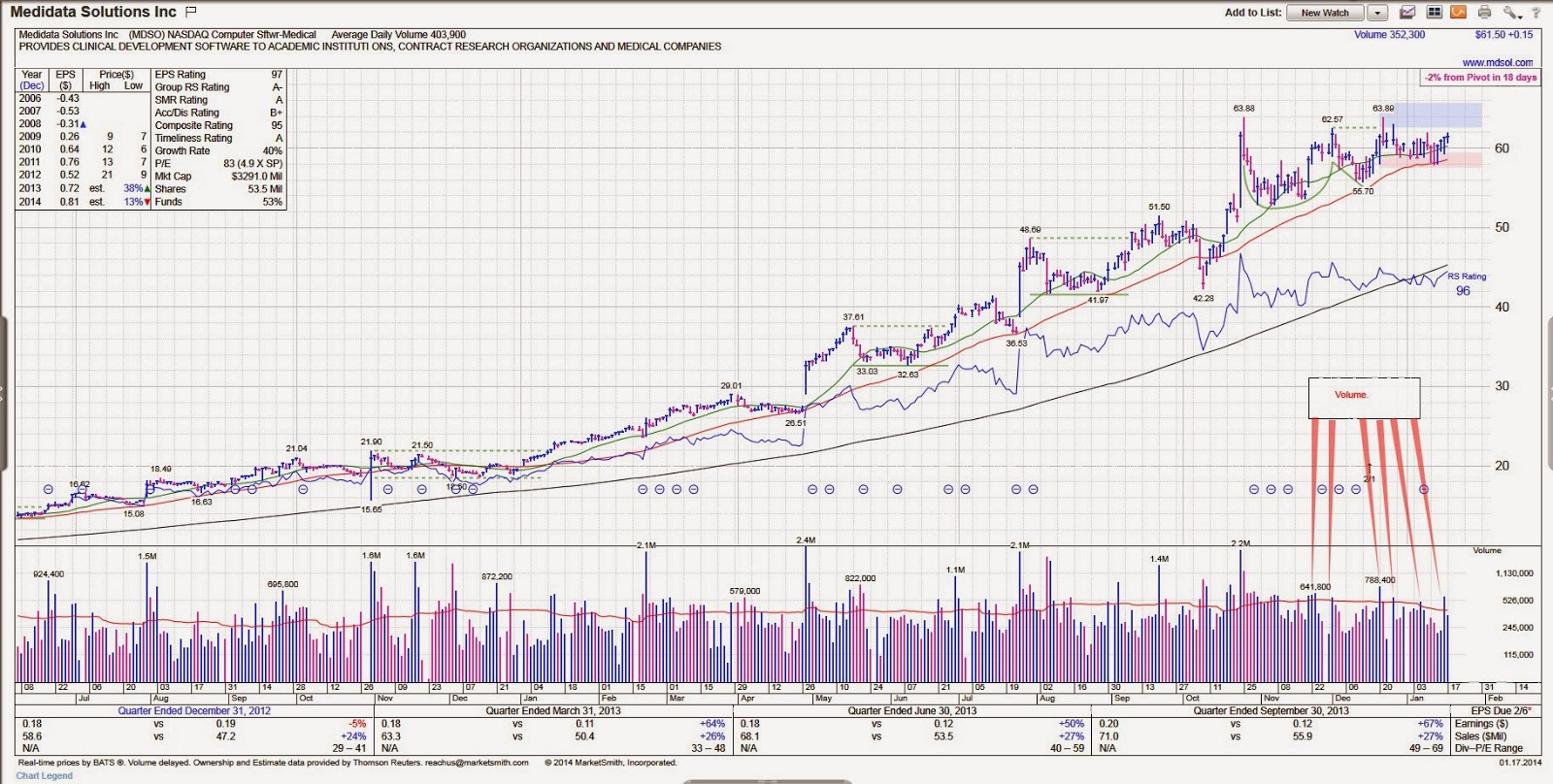The image size is (1553, 784).
Task: Select the Acc/Dis Rating B+ row
Action: coord(218,112)
